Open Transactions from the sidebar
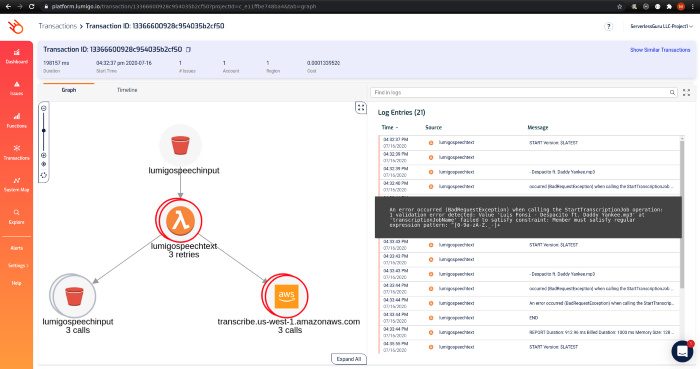 pos(17,153)
